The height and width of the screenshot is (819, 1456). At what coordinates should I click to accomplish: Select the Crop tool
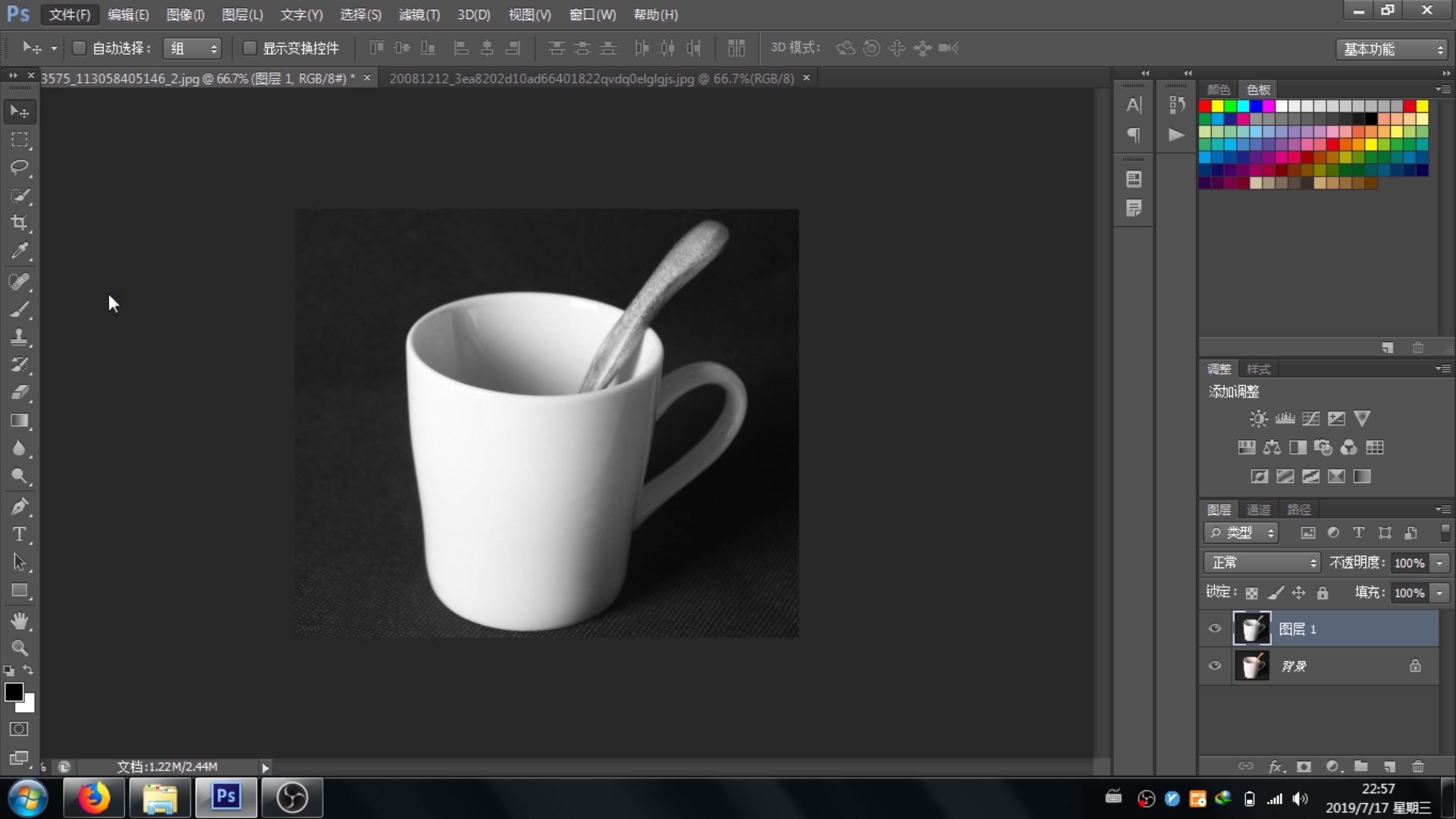point(20,223)
